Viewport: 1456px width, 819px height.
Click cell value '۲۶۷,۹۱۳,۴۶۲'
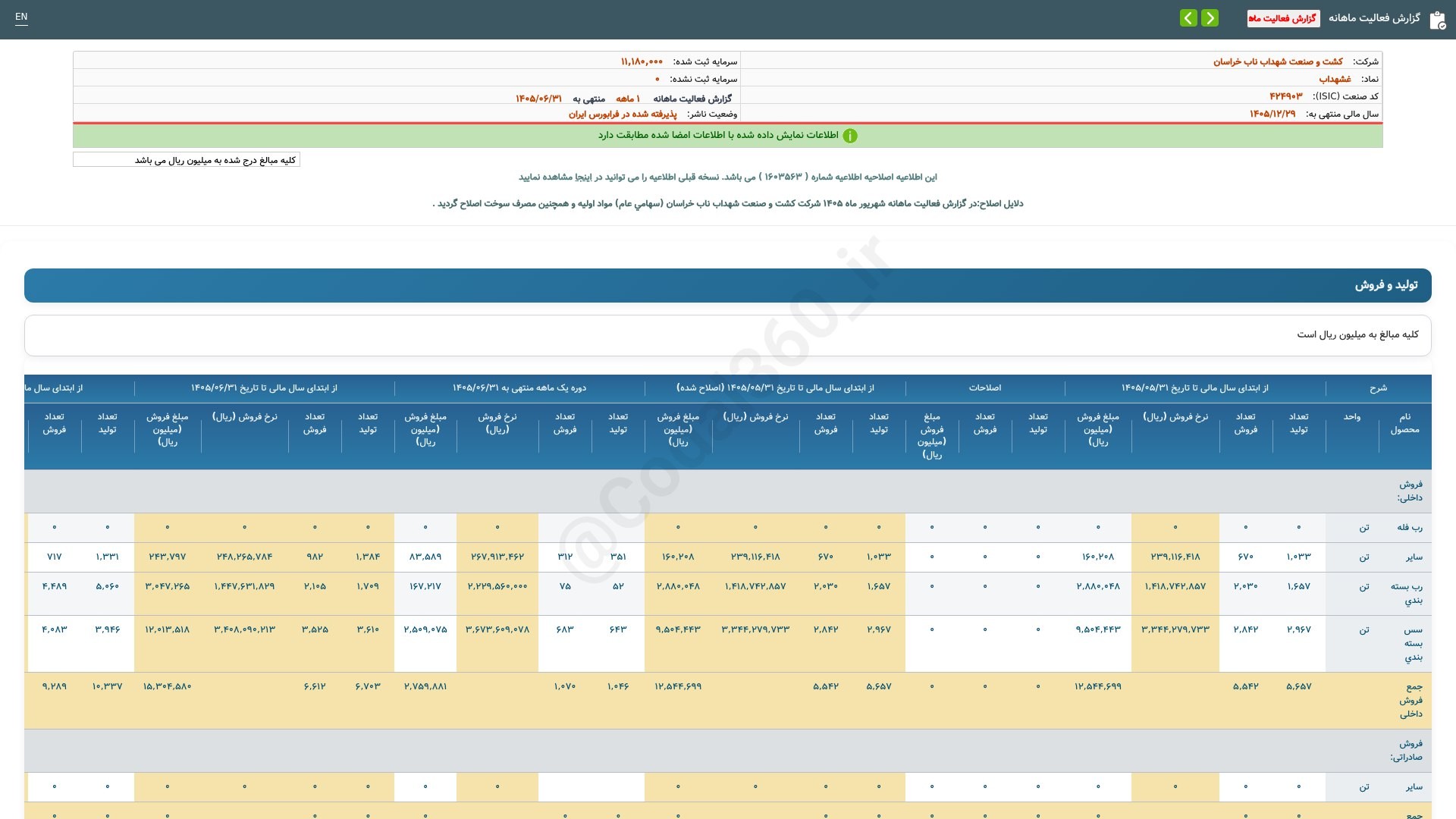(497, 557)
